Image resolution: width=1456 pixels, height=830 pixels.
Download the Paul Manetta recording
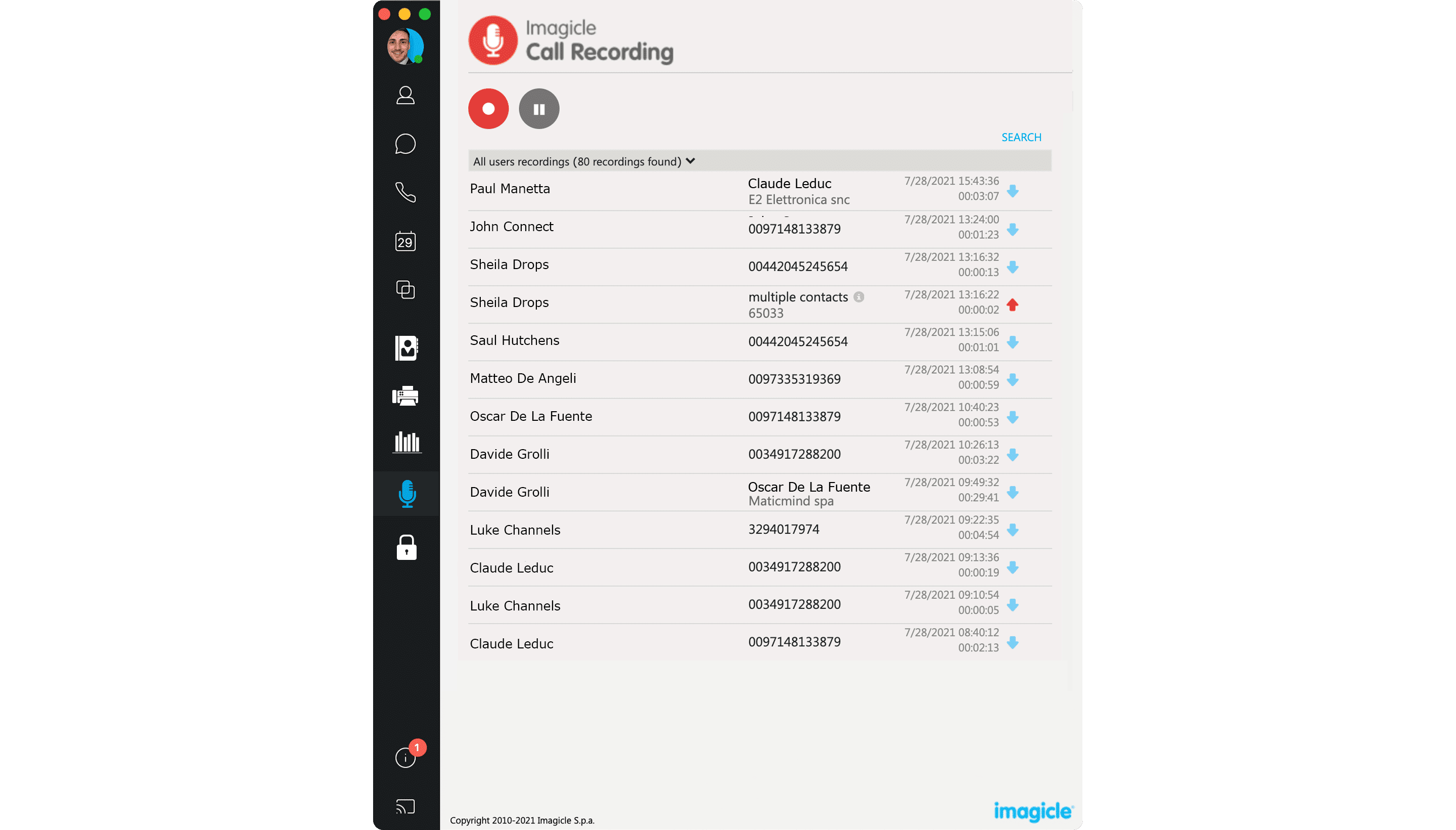pyautogui.click(x=1012, y=192)
